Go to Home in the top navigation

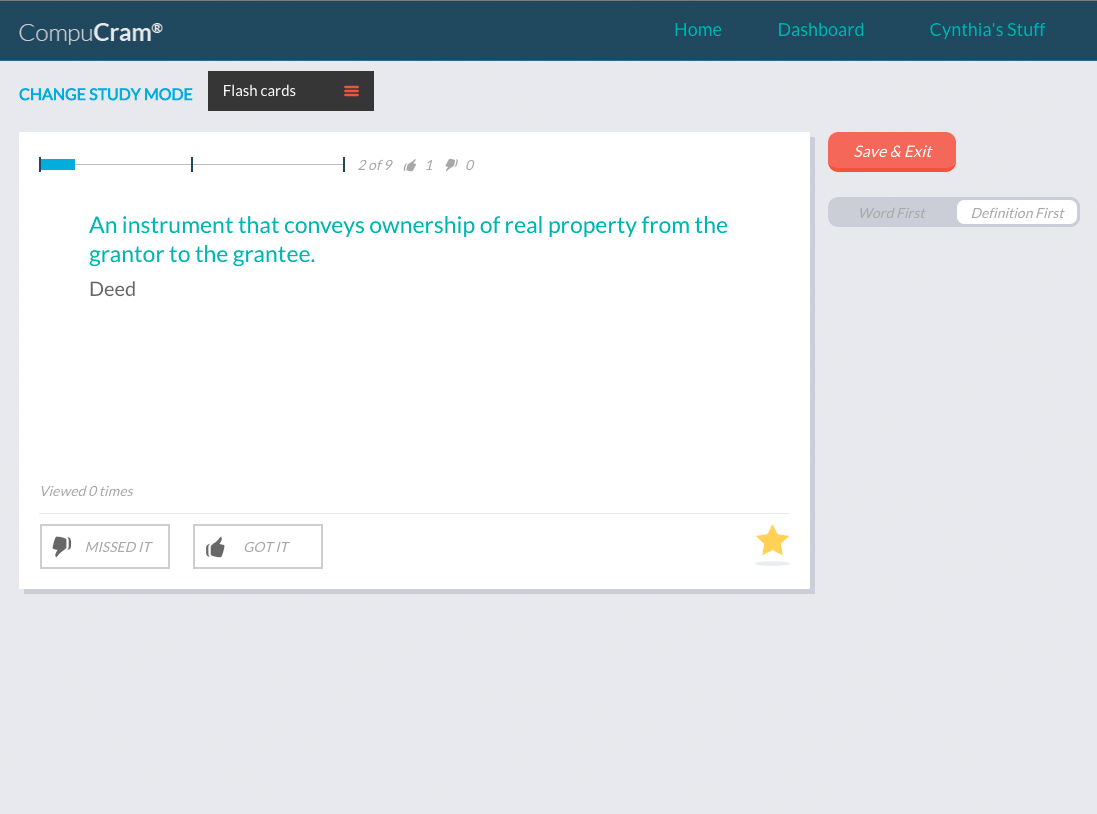697,30
